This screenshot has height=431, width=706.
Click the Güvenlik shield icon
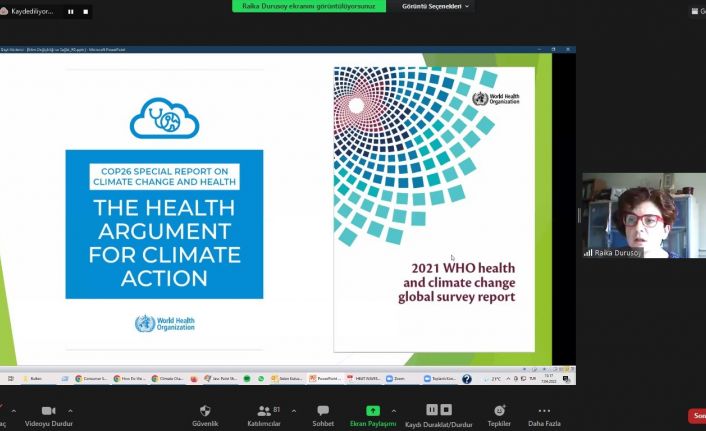(205, 411)
